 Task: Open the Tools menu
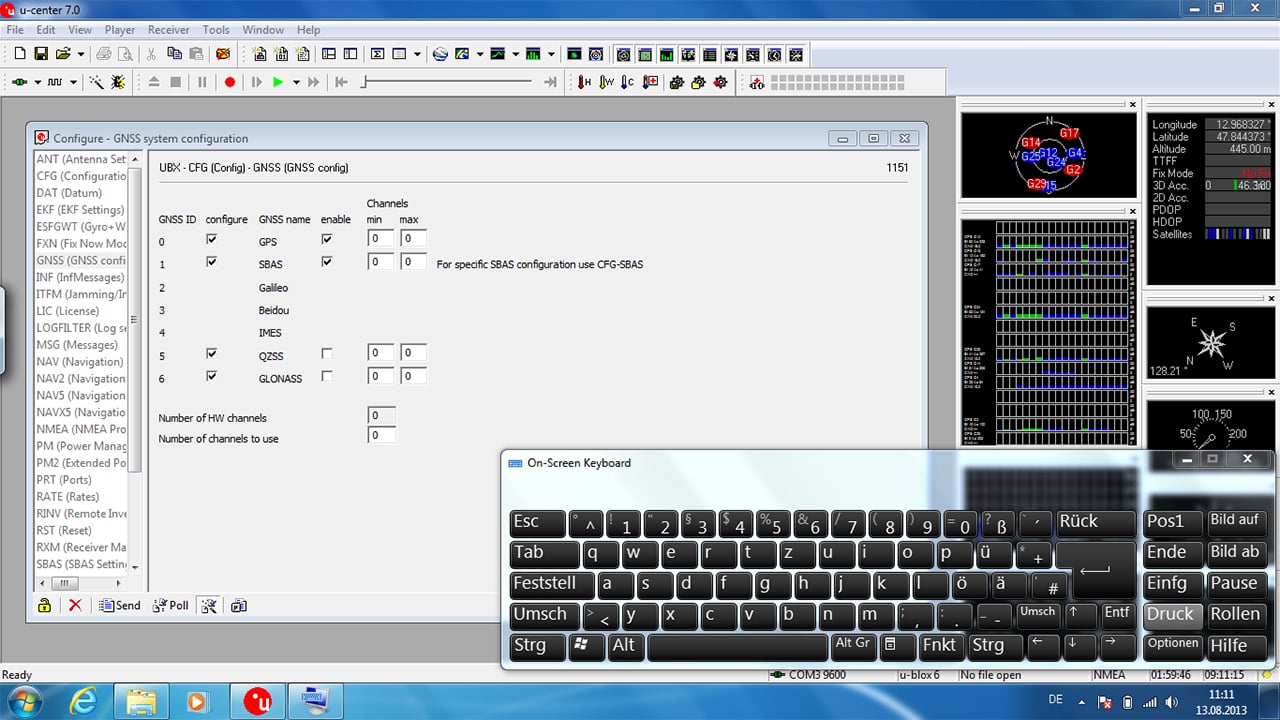pyautogui.click(x=216, y=30)
